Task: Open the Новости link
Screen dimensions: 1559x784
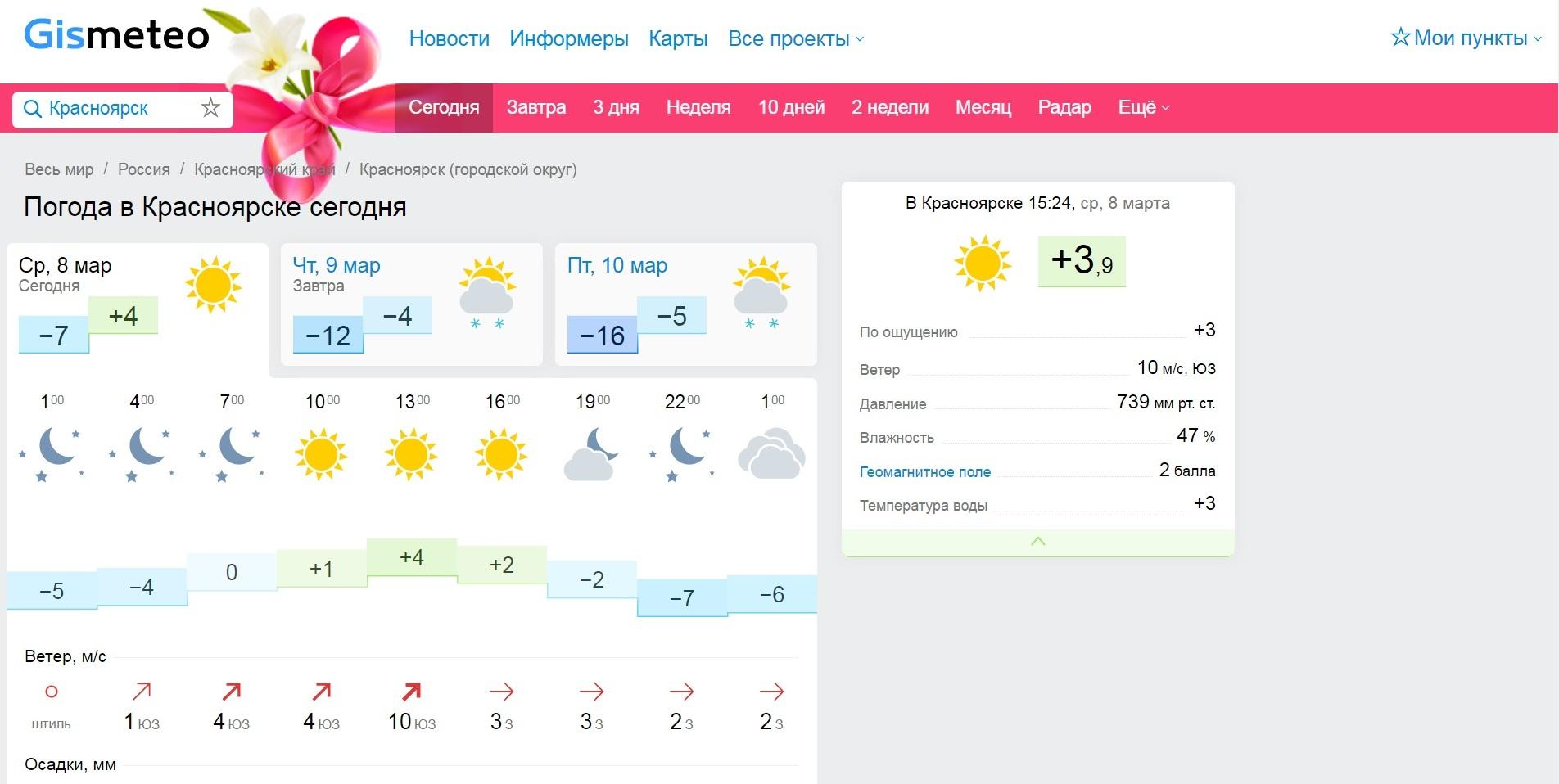Action: coord(449,38)
